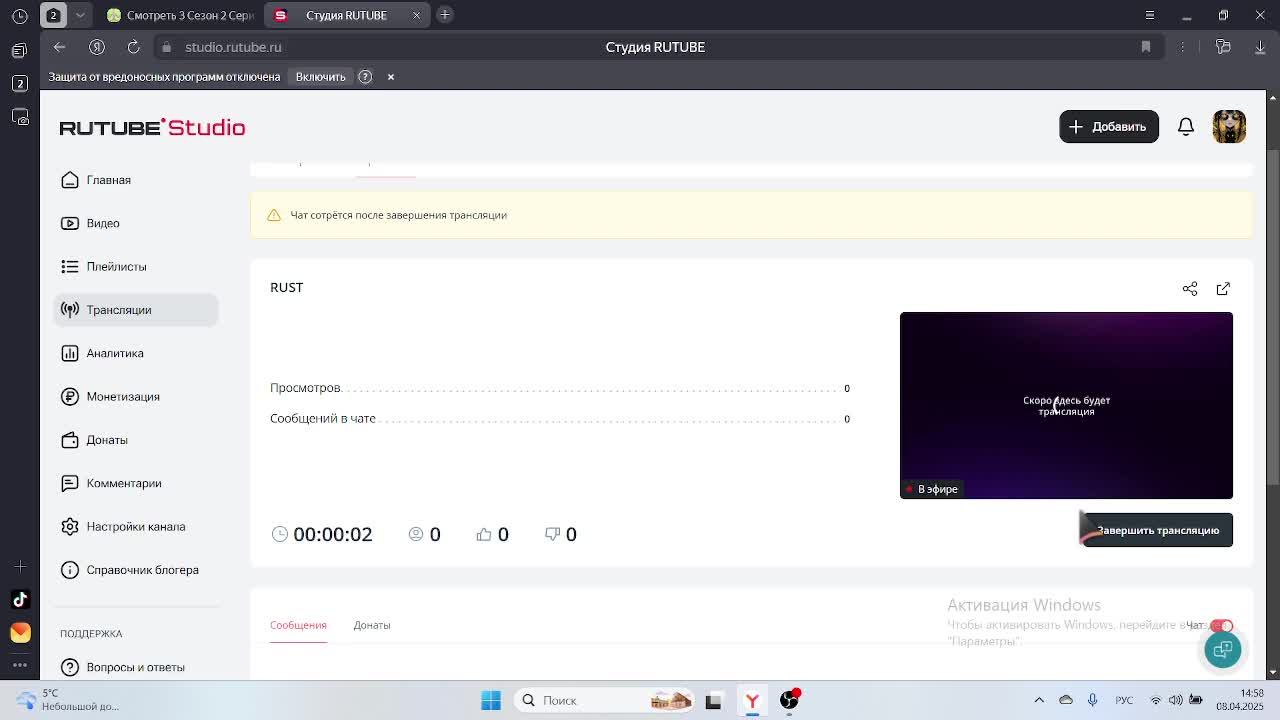
Task: Expand the tab groups dropdown arrow
Action: click(80, 15)
